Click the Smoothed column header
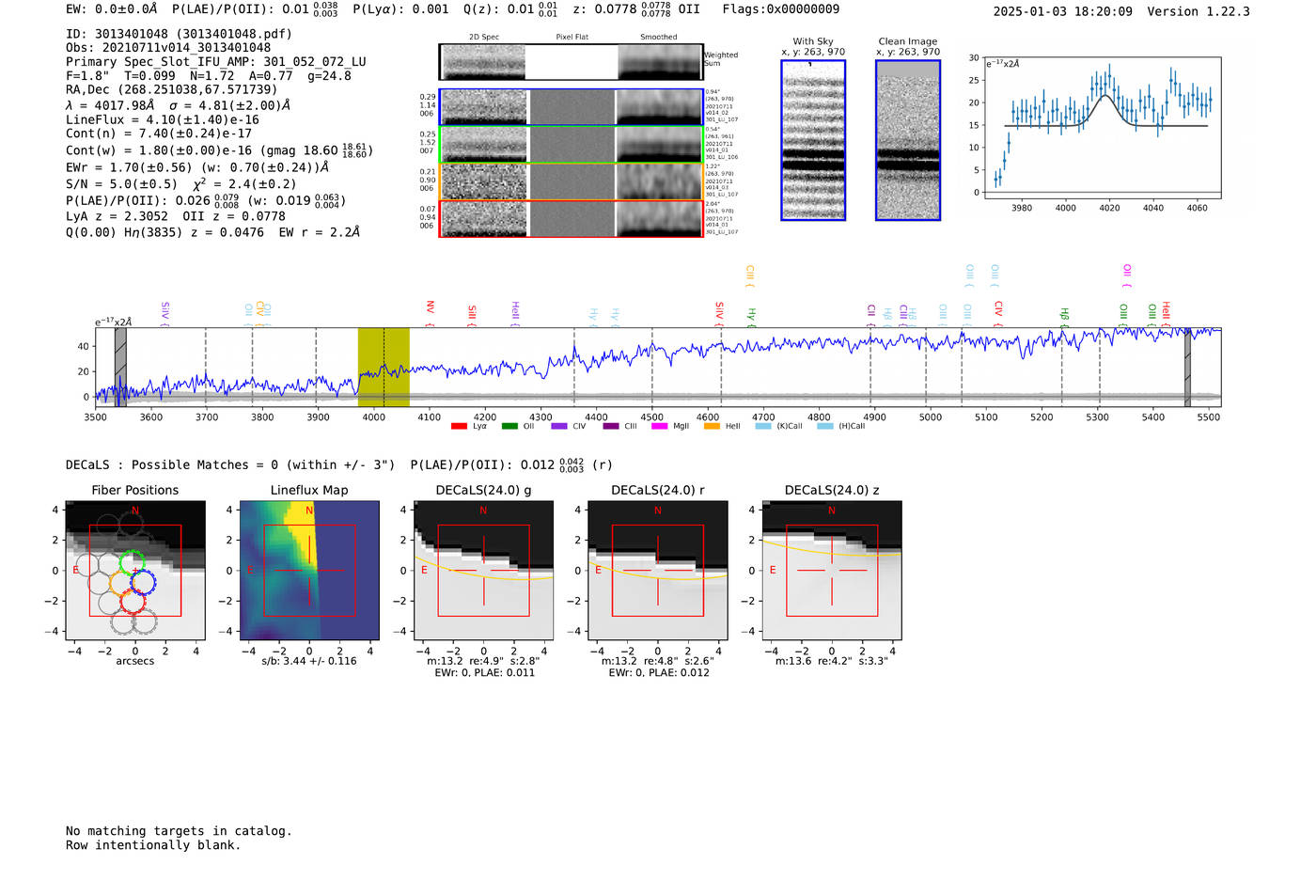The height and width of the screenshot is (896, 1316). 659,37
